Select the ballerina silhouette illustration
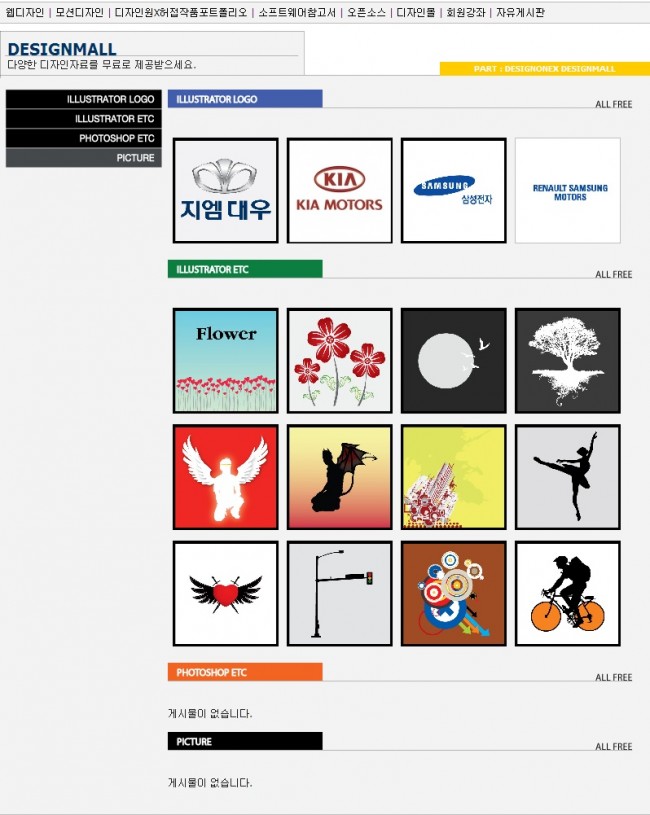Image resolution: width=650 pixels, height=815 pixels. (568, 477)
